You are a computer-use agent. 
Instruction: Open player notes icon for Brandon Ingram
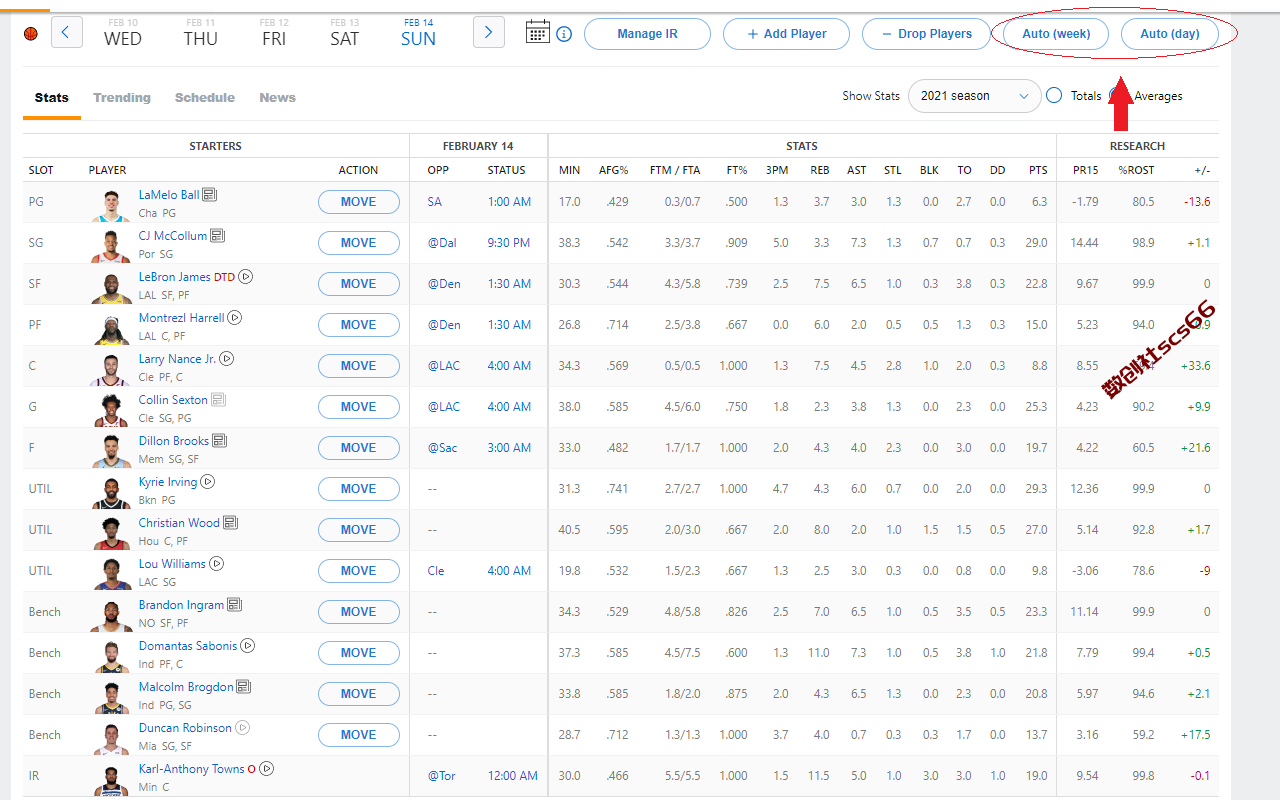[x=235, y=605]
